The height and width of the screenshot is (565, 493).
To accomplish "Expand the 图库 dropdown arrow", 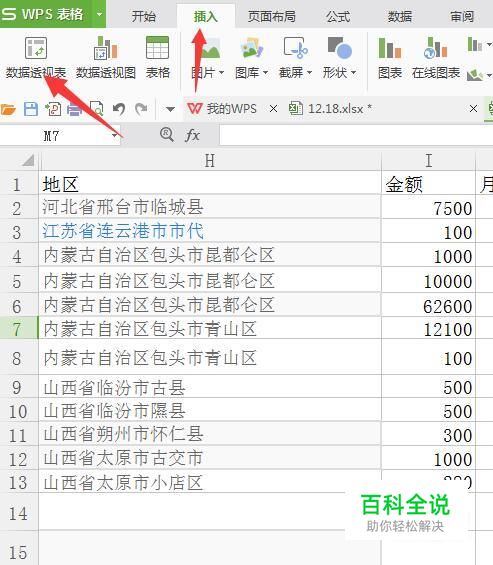I will (x=265, y=73).
